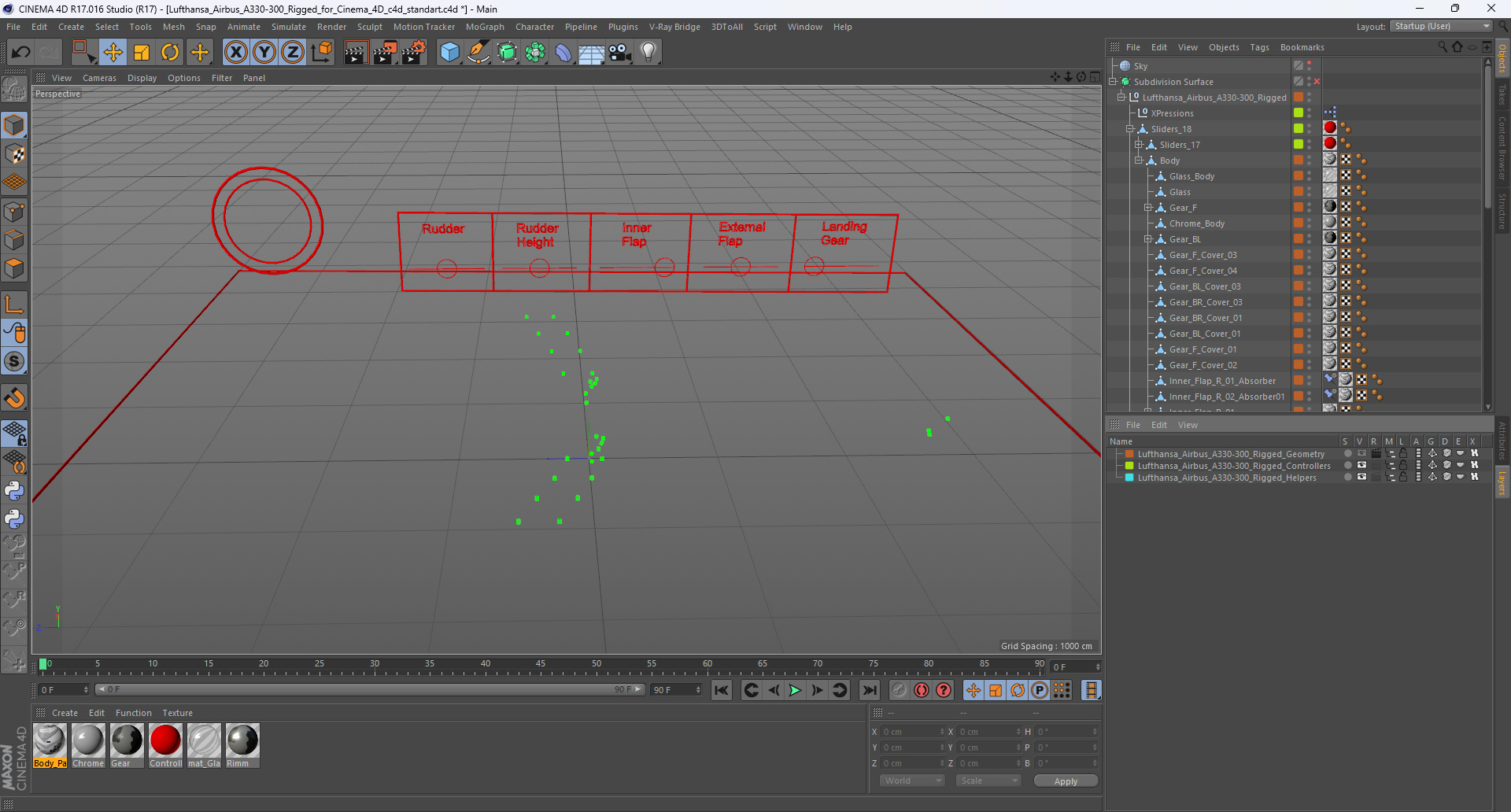Select the Texture mode icon

click(14, 154)
